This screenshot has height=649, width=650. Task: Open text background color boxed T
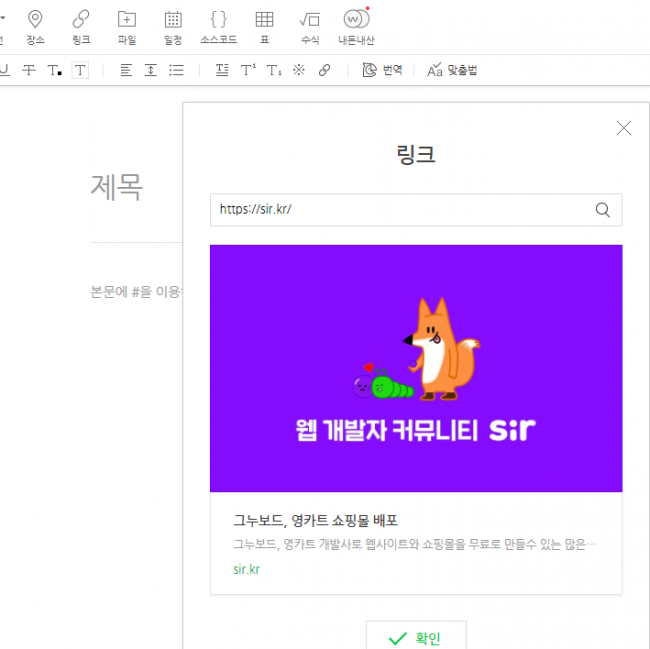[80, 70]
